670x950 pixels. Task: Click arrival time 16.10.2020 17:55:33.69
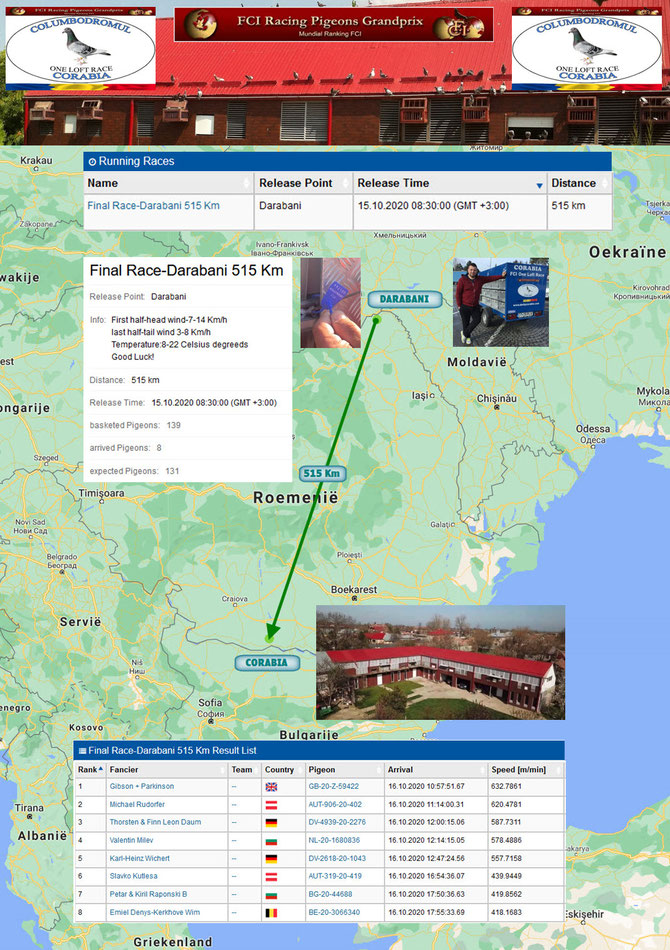click(426, 912)
